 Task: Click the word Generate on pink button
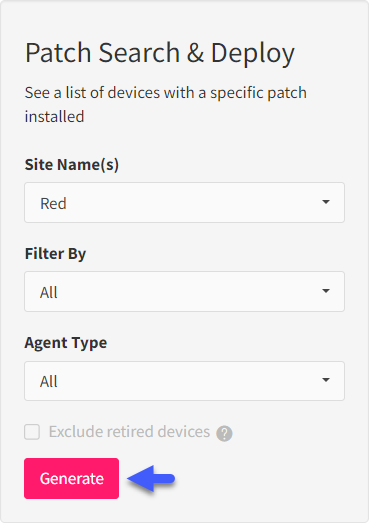(72, 479)
